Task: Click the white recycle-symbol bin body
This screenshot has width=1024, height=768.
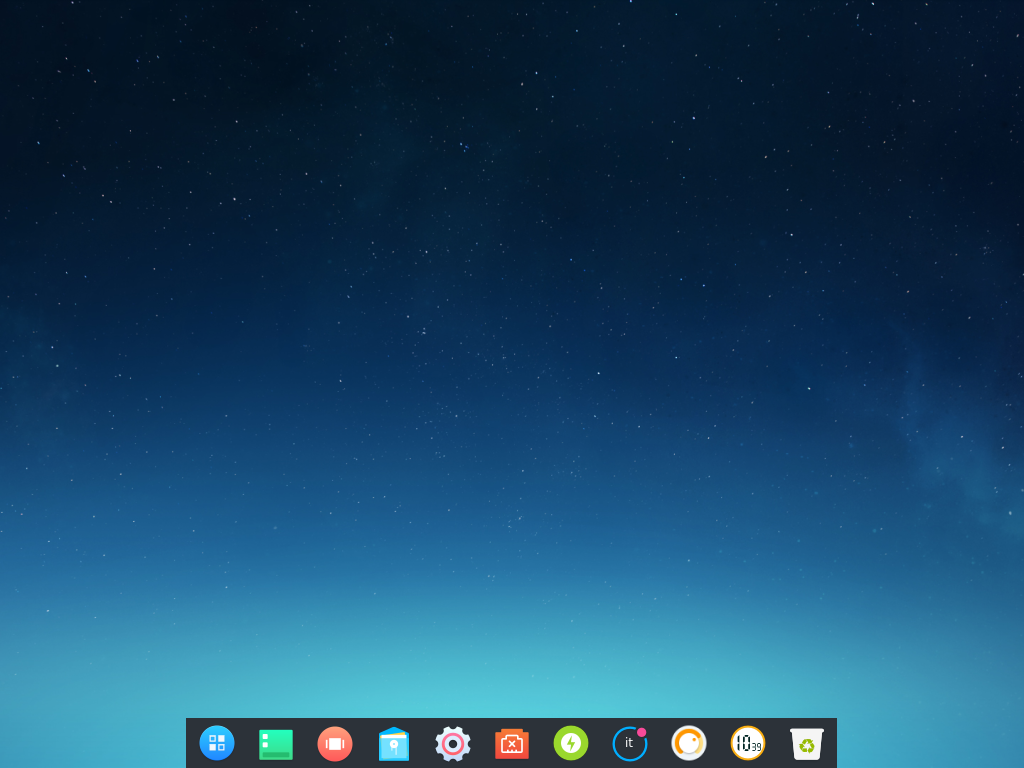Action: (807, 747)
